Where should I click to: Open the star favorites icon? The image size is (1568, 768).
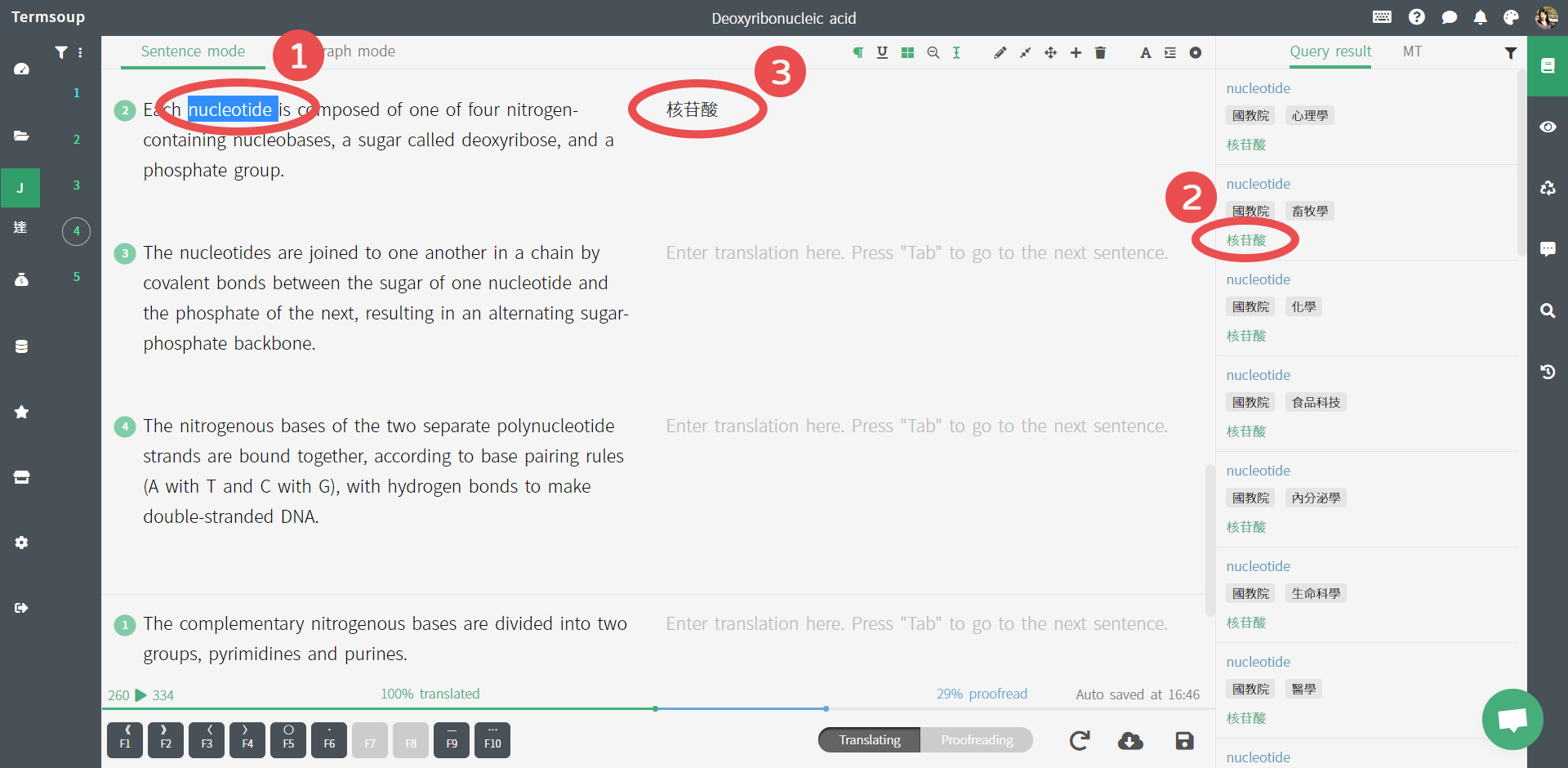click(x=21, y=412)
